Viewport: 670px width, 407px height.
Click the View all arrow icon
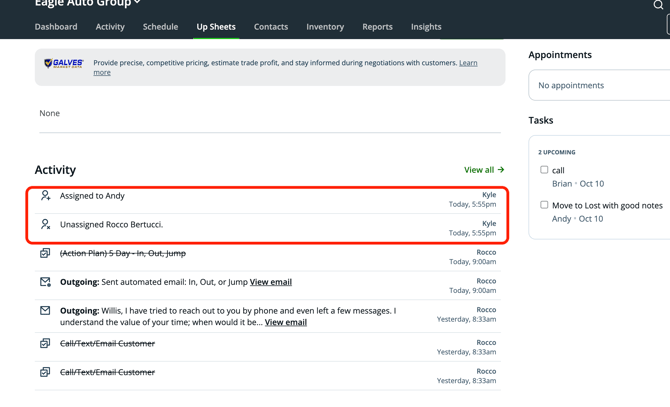[501, 170]
